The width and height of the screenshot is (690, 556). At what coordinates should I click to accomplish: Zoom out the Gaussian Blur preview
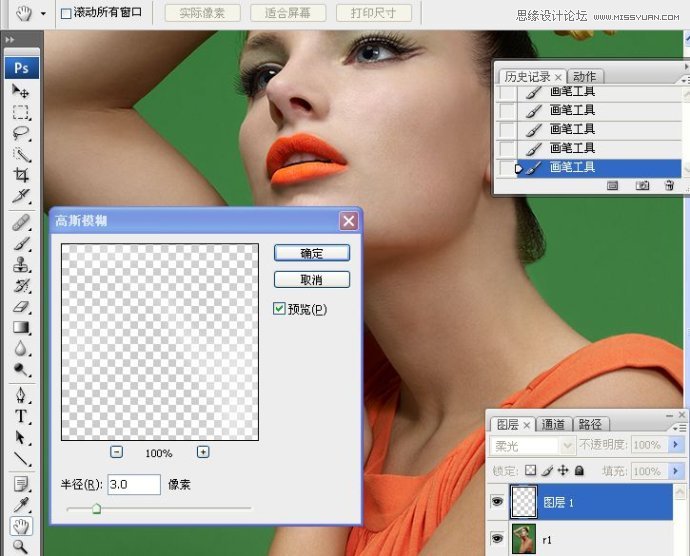[116, 452]
